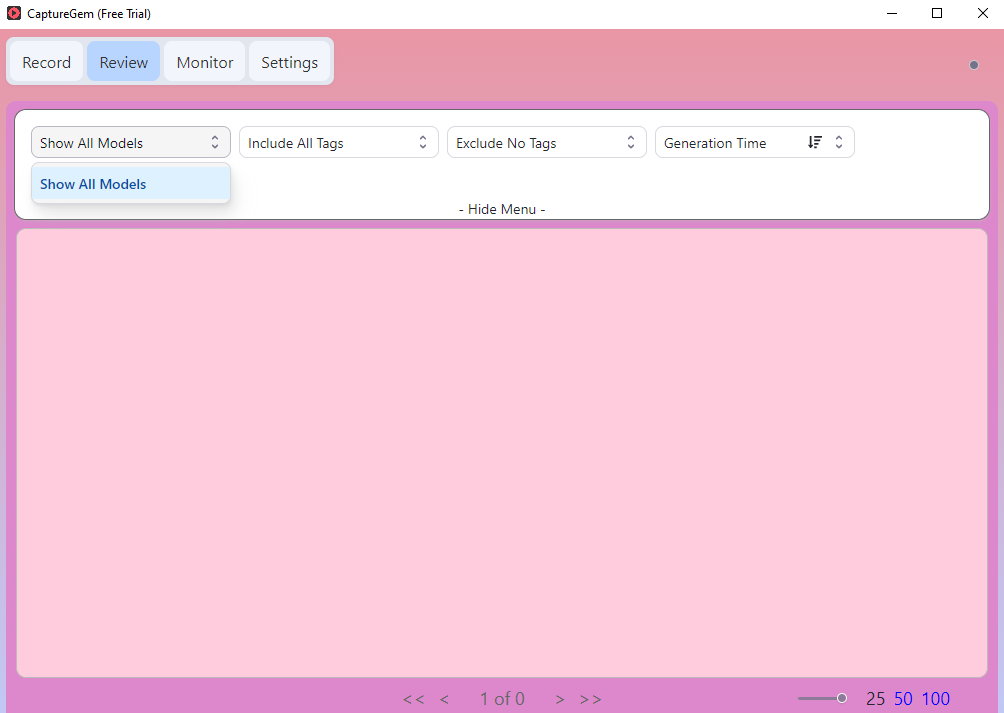Open the Monitor tab
Screen dimensions: 1004x713
coord(205,62)
